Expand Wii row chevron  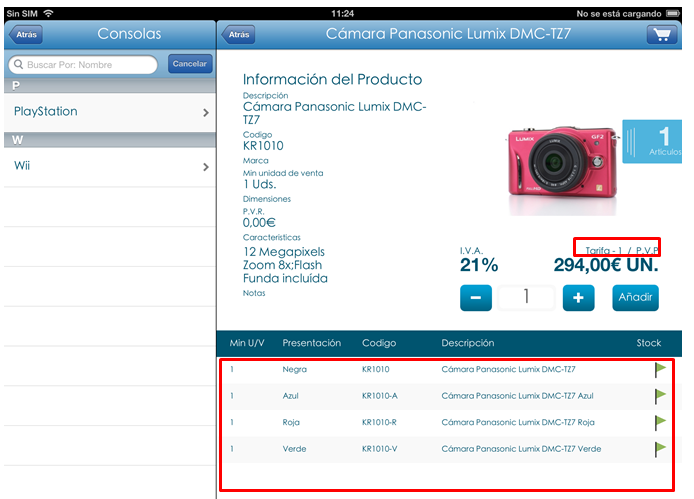coord(206,167)
